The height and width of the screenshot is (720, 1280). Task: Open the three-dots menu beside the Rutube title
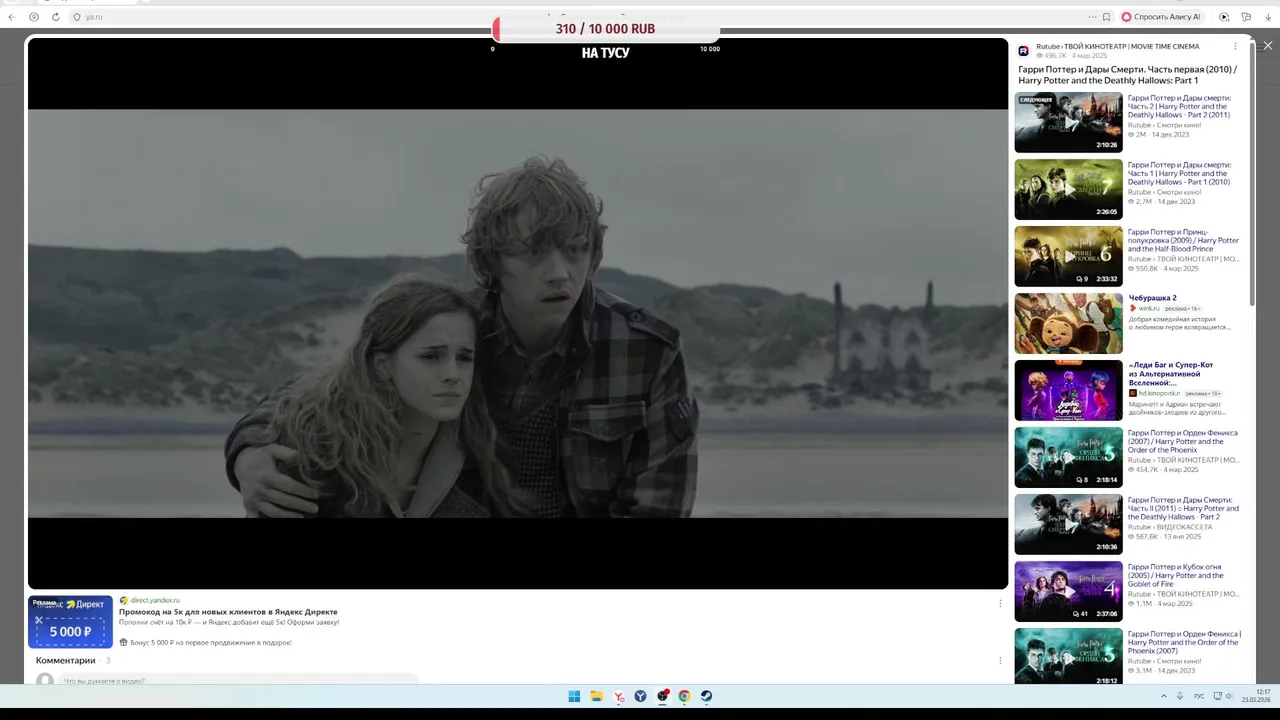[1235, 46]
